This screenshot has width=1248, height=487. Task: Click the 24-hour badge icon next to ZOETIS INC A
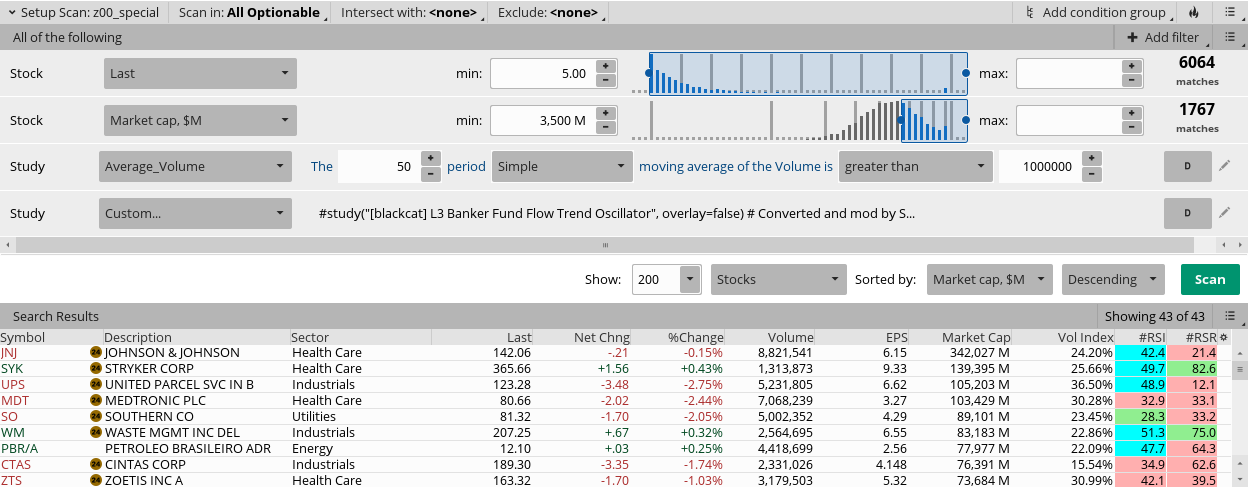click(x=96, y=480)
